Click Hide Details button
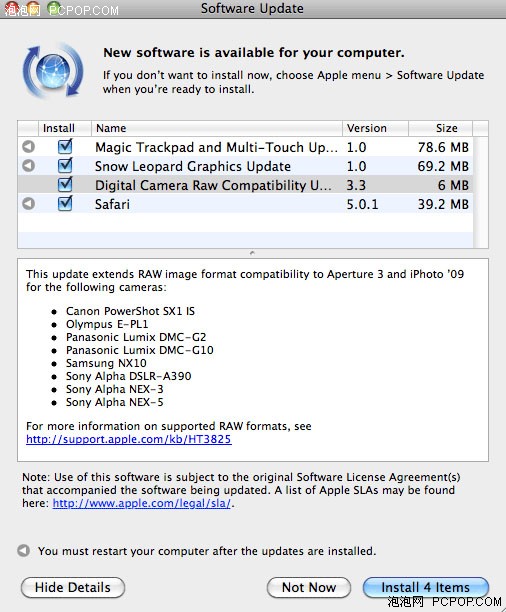This screenshot has width=506, height=612. coord(73,587)
